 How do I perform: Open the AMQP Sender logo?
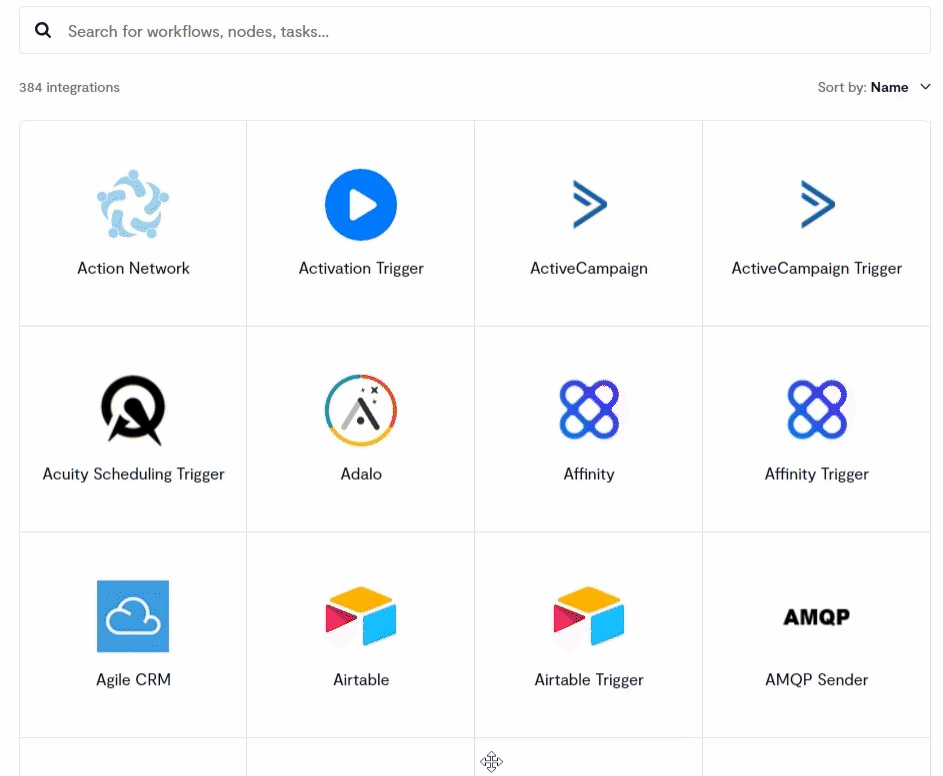pos(817,617)
